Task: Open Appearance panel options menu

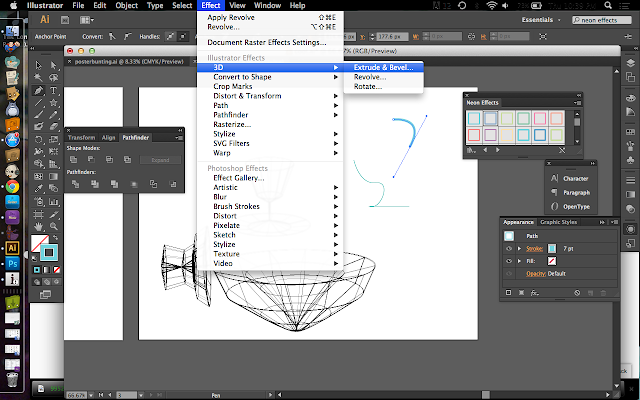Action: [614, 222]
